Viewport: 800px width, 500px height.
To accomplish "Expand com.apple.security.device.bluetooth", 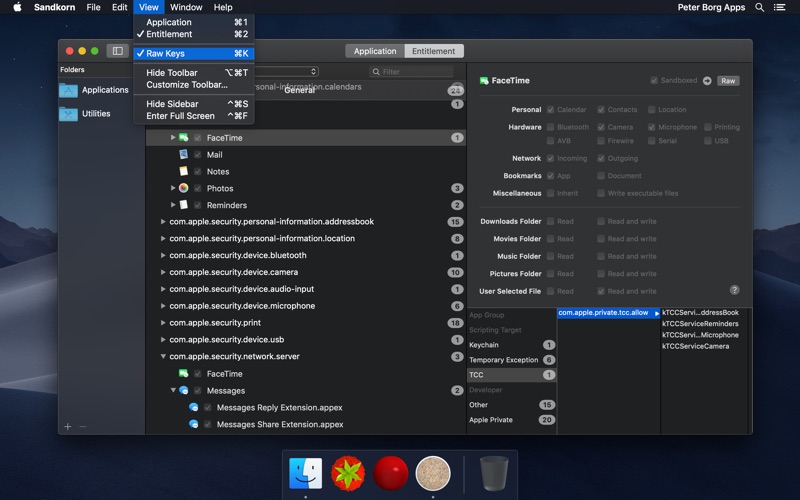I will tap(163, 255).
